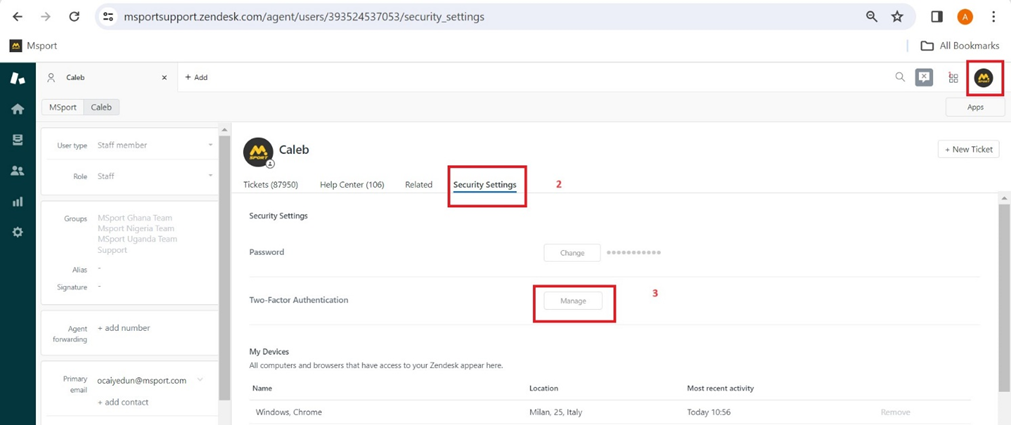Click + New Ticket button
Screen dimensions: 1011x425
(968, 149)
